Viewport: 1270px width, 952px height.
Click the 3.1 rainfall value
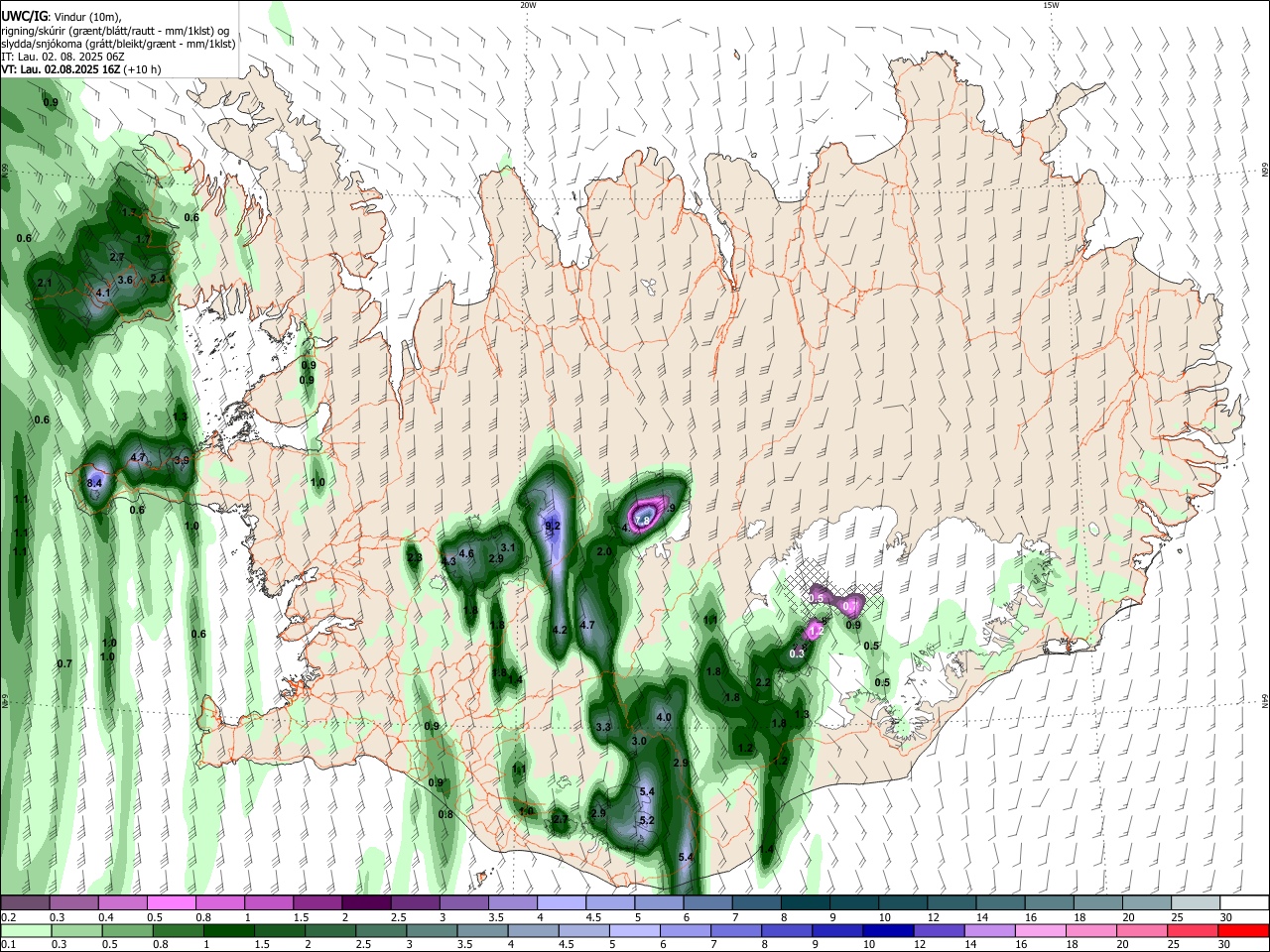tap(508, 547)
